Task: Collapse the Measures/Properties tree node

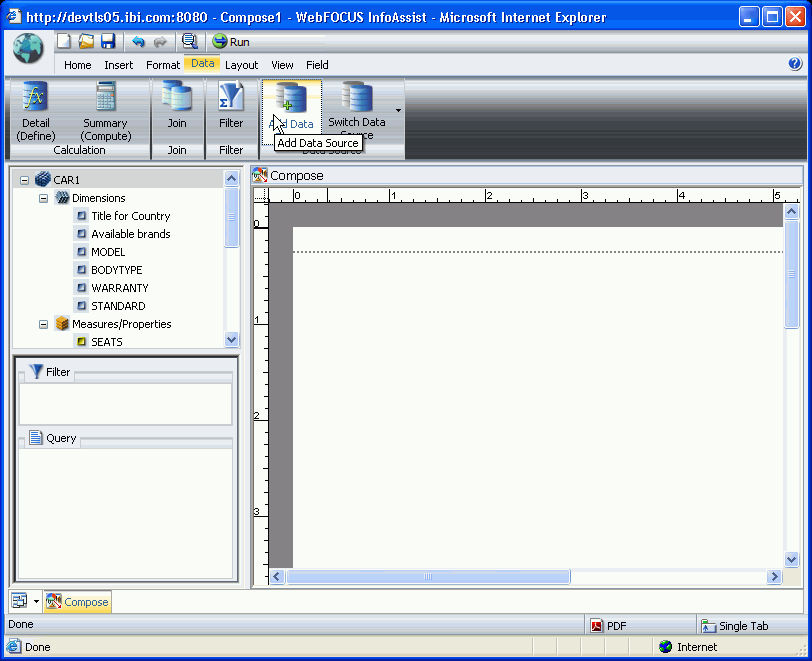Action: pyautogui.click(x=44, y=324)
